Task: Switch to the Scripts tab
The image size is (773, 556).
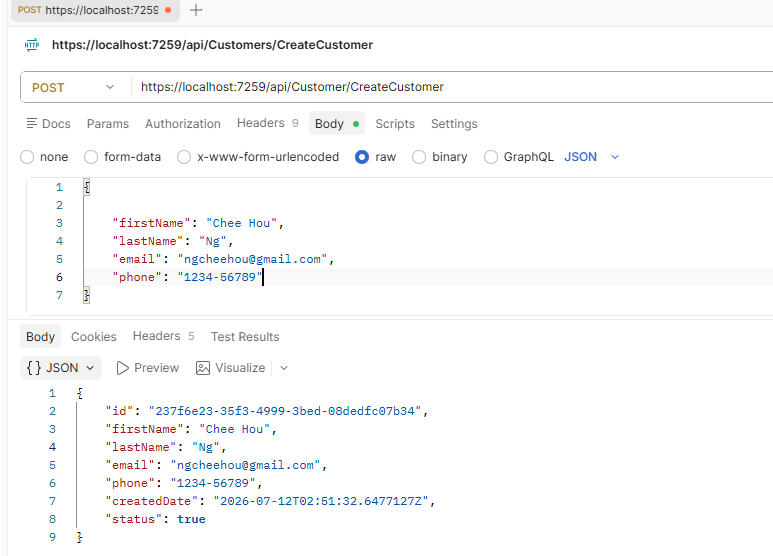Action: 395,124
